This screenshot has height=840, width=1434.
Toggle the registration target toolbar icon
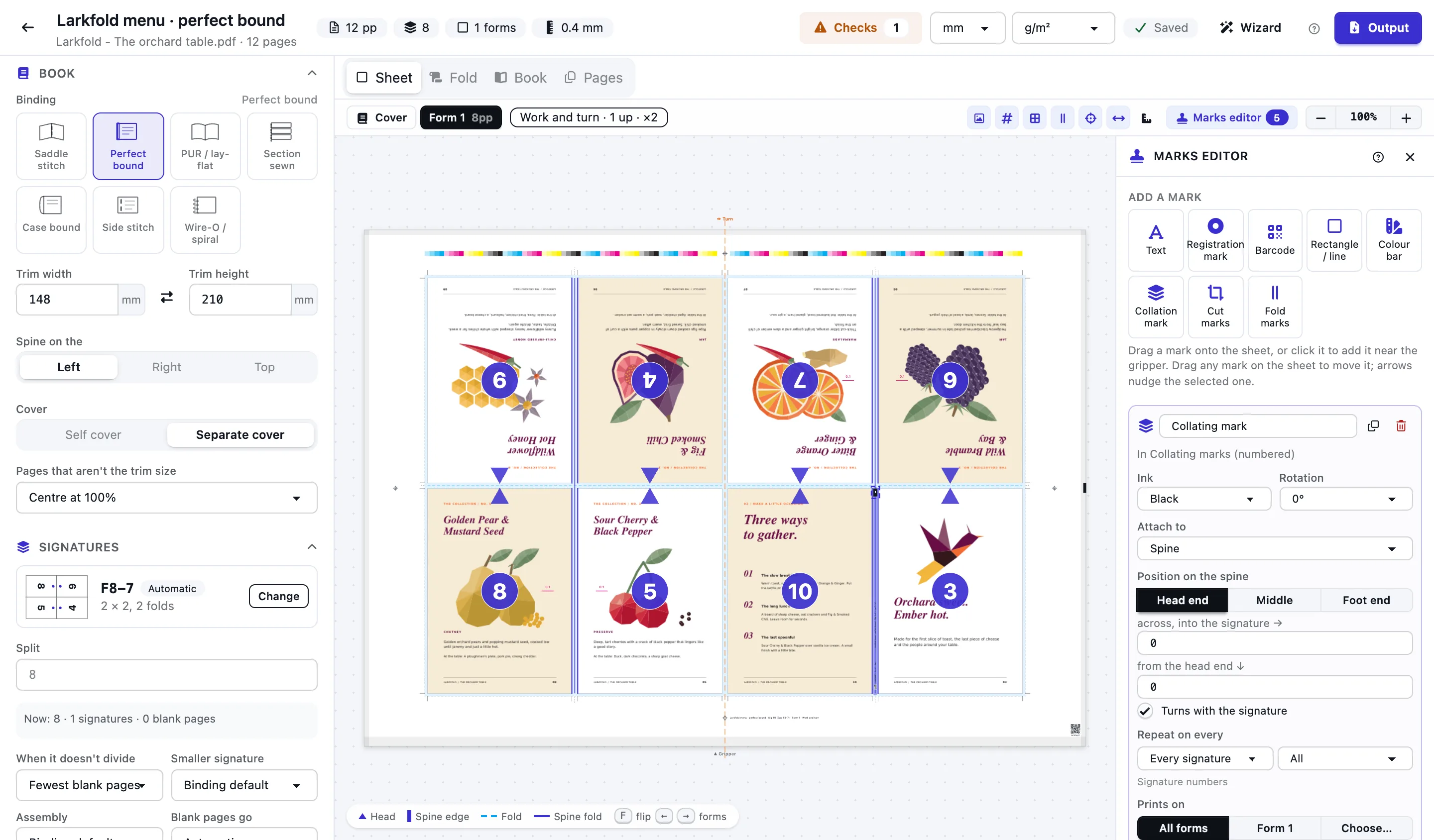(1090, 118)
